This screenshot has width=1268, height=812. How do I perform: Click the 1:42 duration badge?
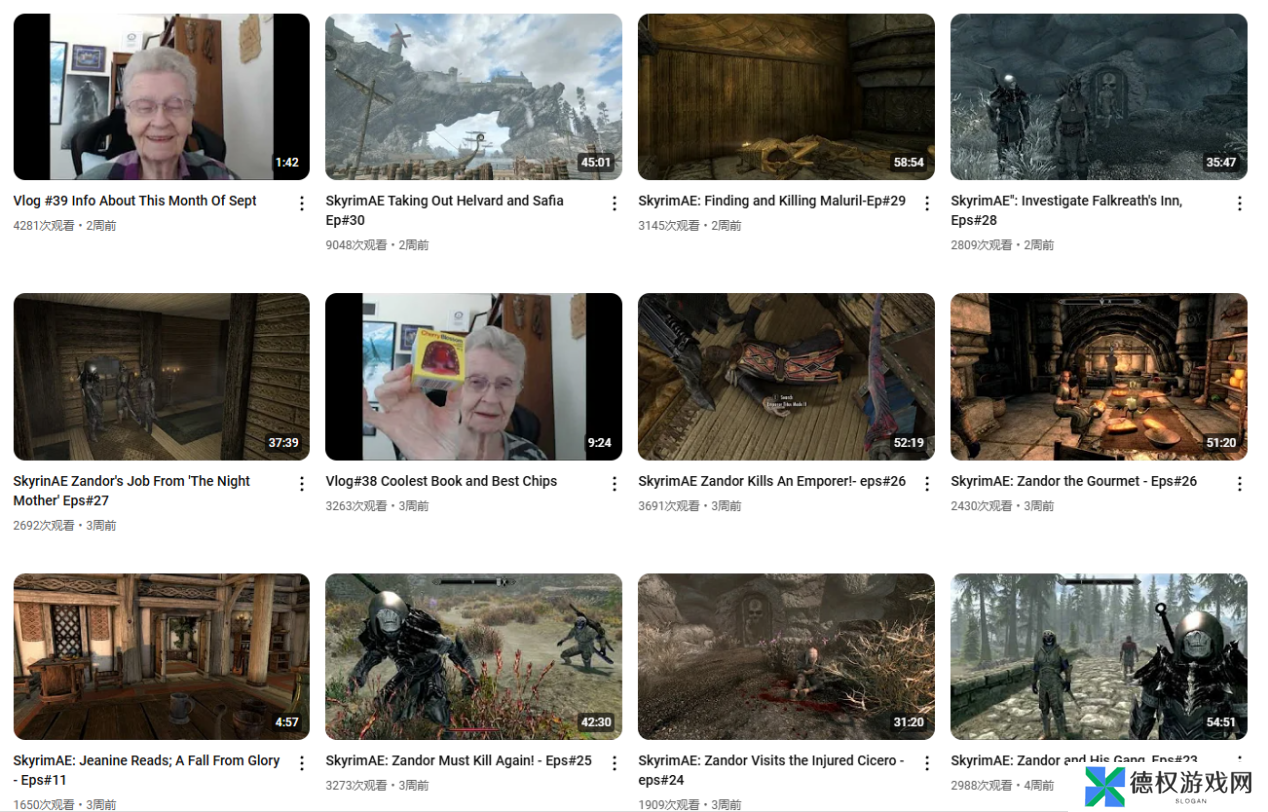tap(287, 162)
